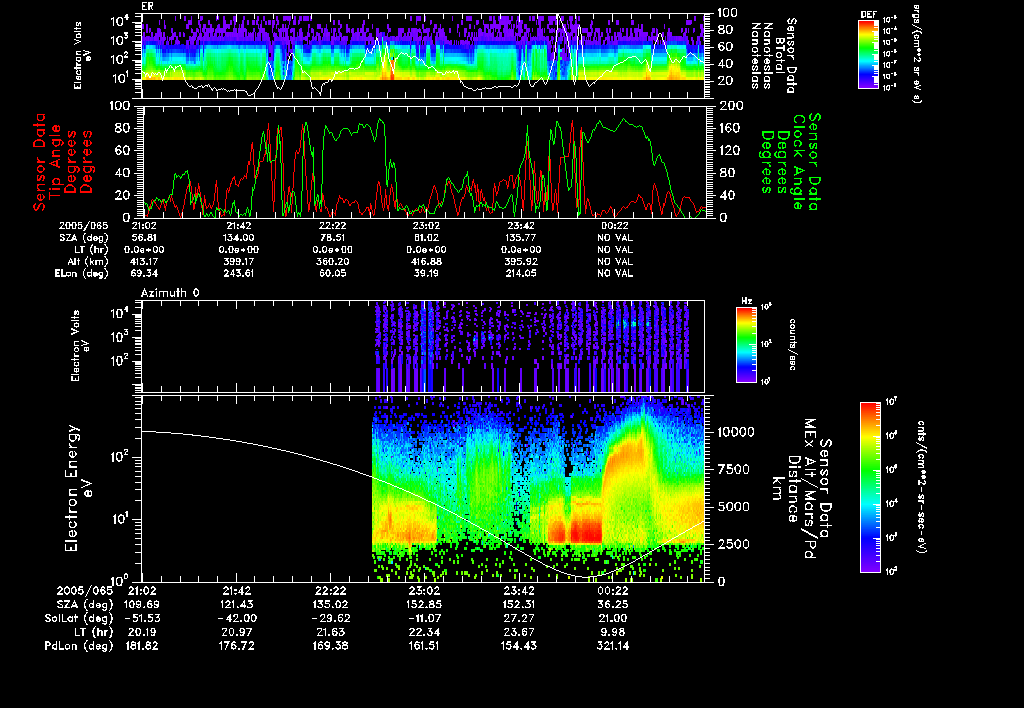1024x708 pixels.
Task: Click the 'ELon (deg)' row label
Action: pos(82,274)
